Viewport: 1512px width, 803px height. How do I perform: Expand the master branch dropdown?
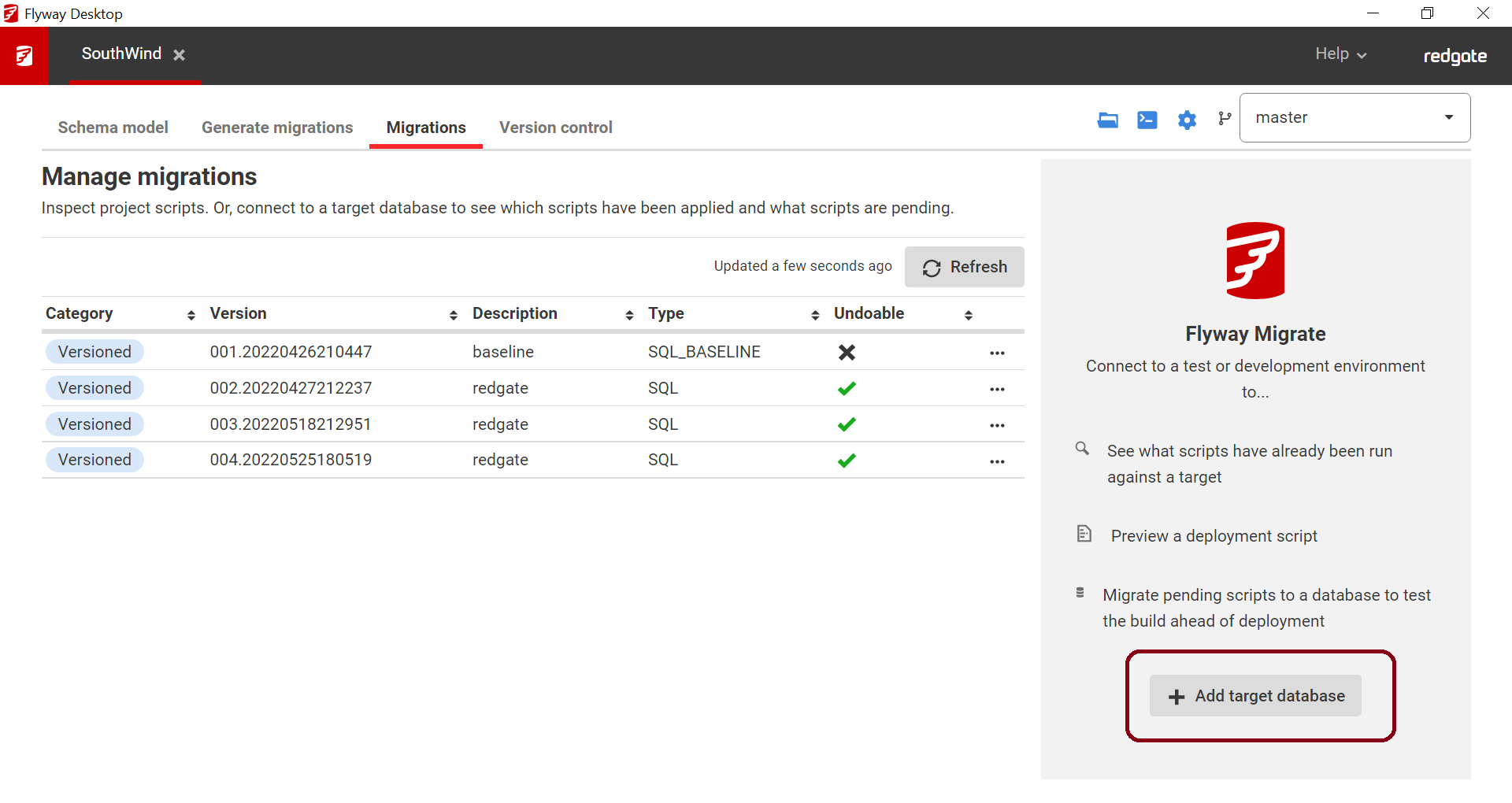pyautogui.click(x=1447, y=117)
